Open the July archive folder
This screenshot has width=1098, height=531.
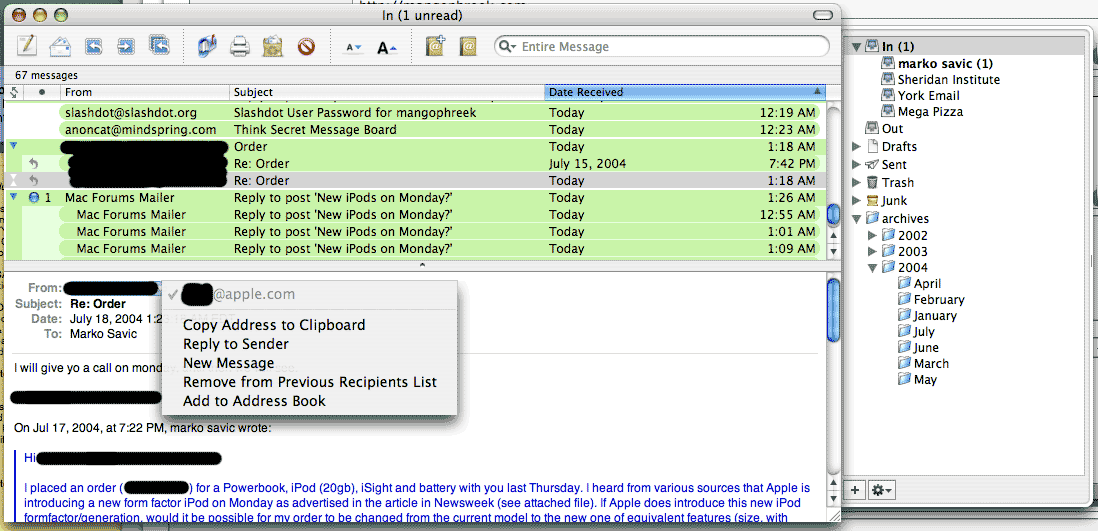917,332
